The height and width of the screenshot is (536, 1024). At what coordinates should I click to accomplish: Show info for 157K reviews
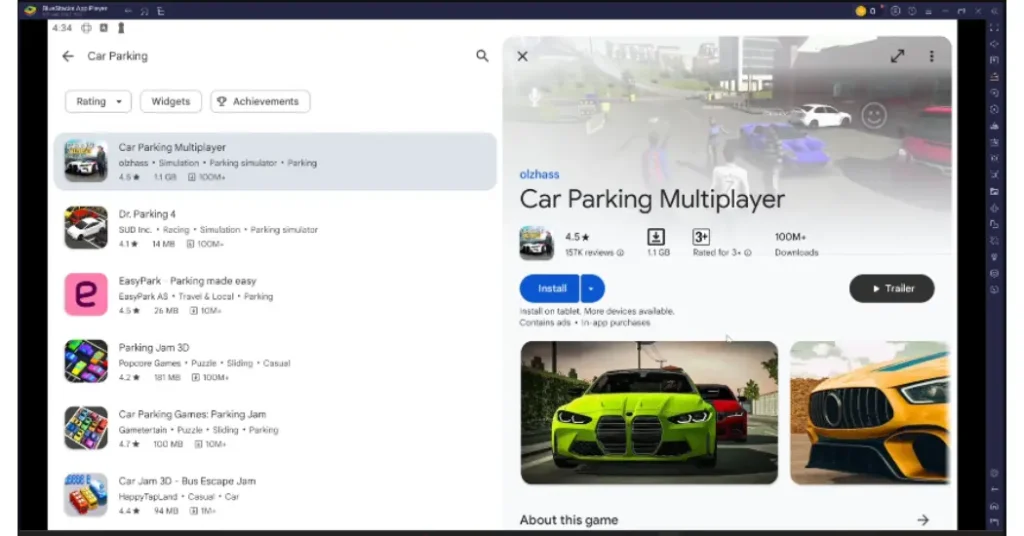[x=620, y=253]
